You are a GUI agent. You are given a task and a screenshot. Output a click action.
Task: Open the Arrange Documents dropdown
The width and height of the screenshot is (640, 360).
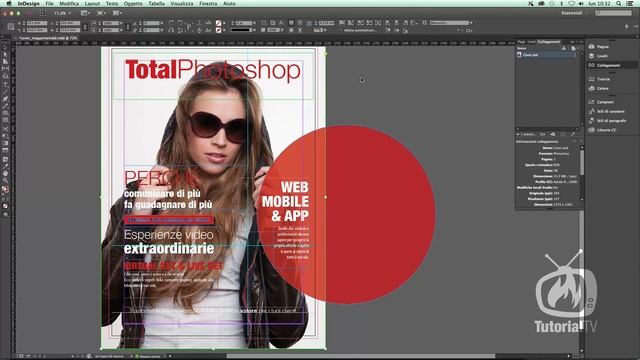click(x=117, y=13)
